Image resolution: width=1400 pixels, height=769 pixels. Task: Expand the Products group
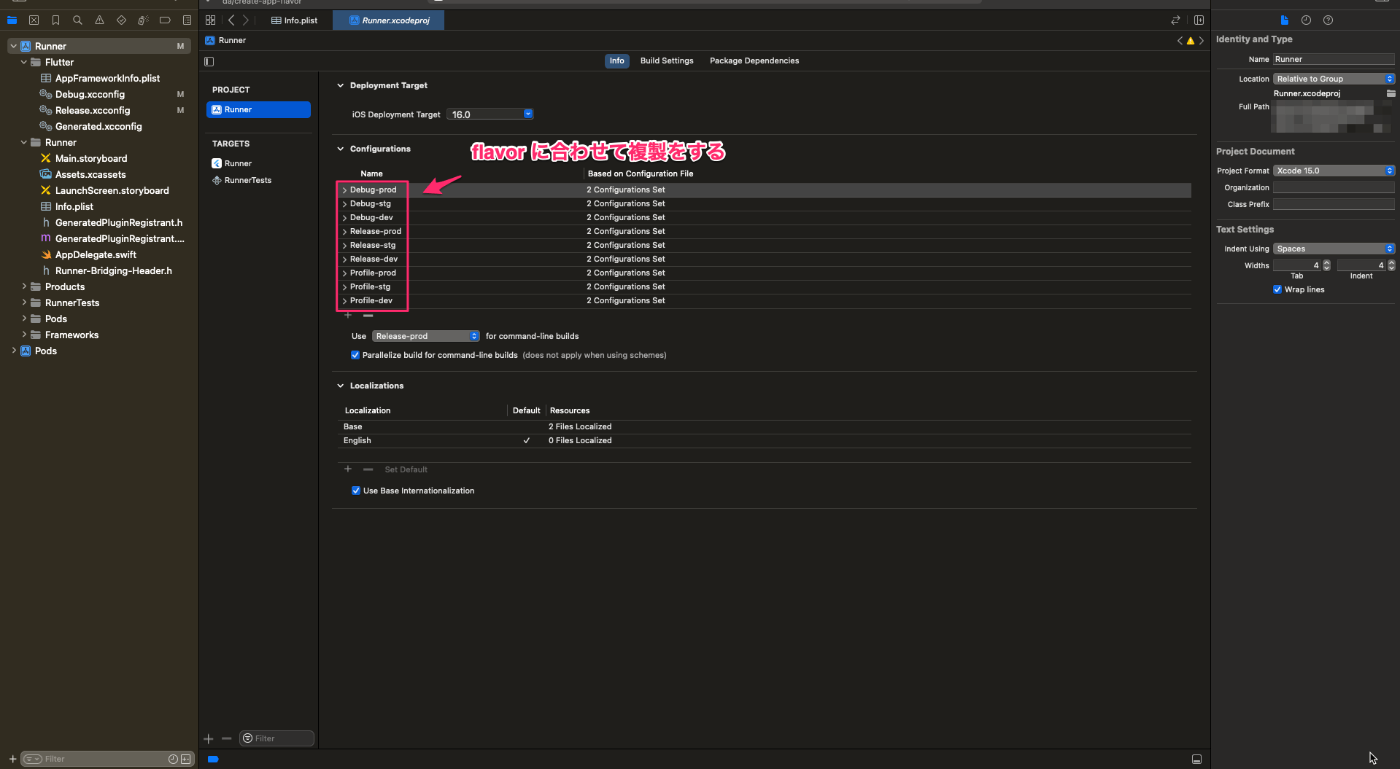tap(23, 287)
